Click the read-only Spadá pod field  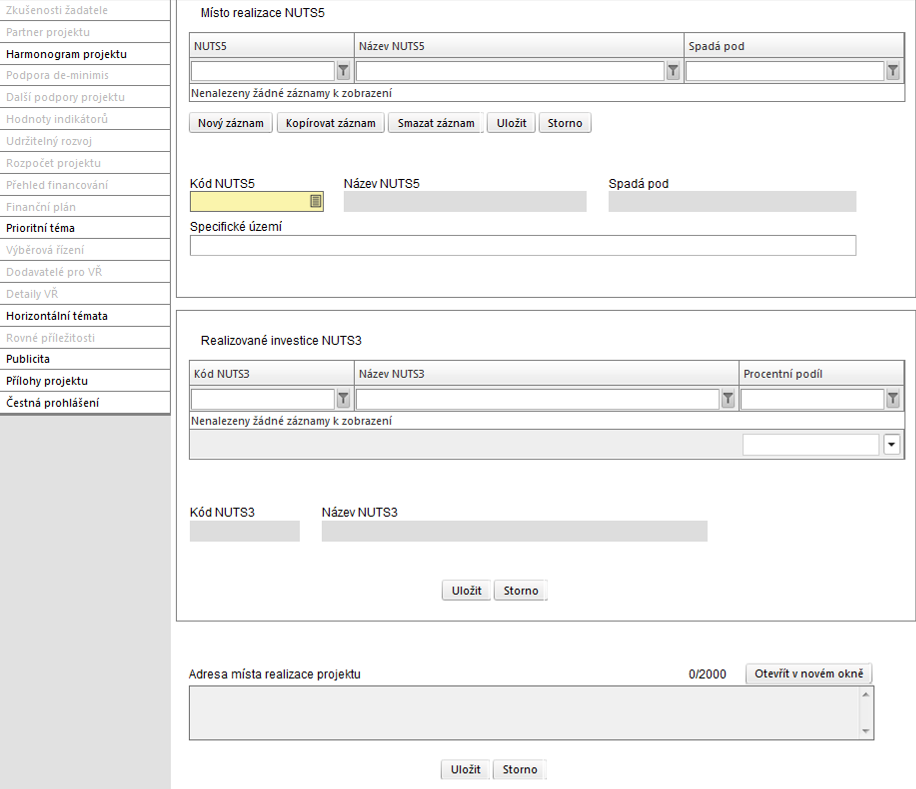[x=733, y=201]
